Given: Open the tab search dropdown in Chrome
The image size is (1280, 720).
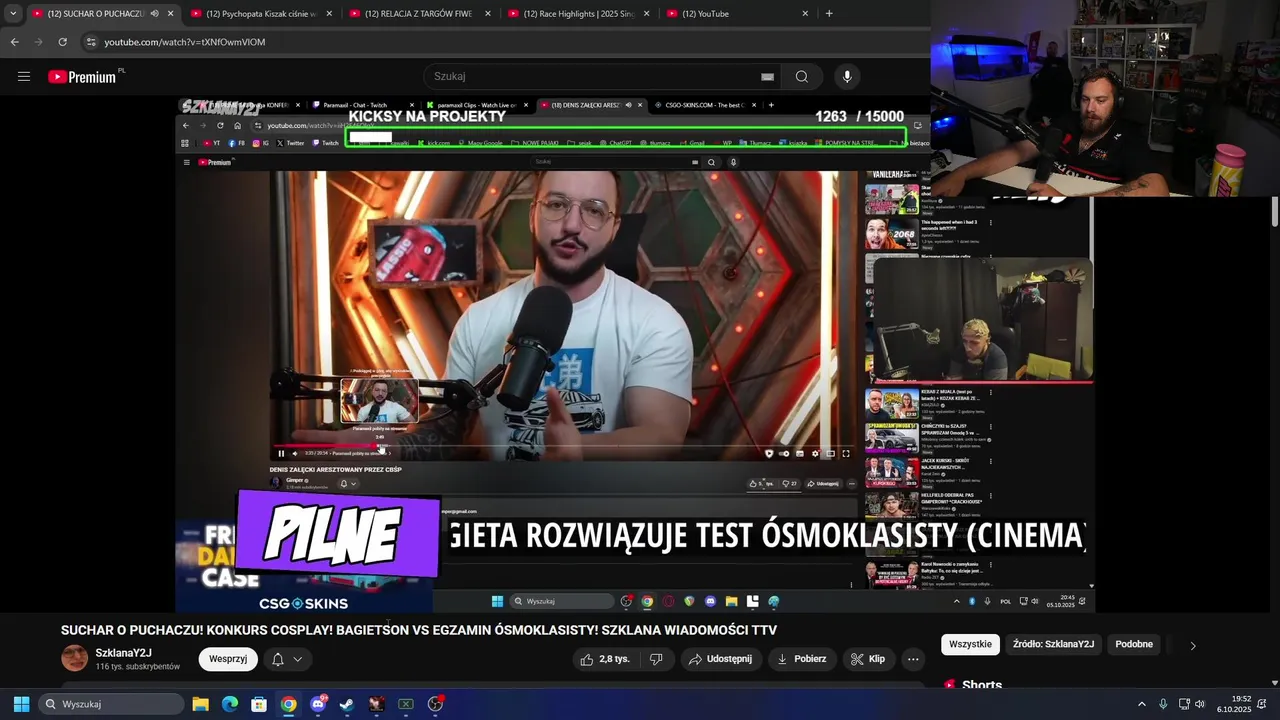Looking at the screenshot, I should coord(13,14).
